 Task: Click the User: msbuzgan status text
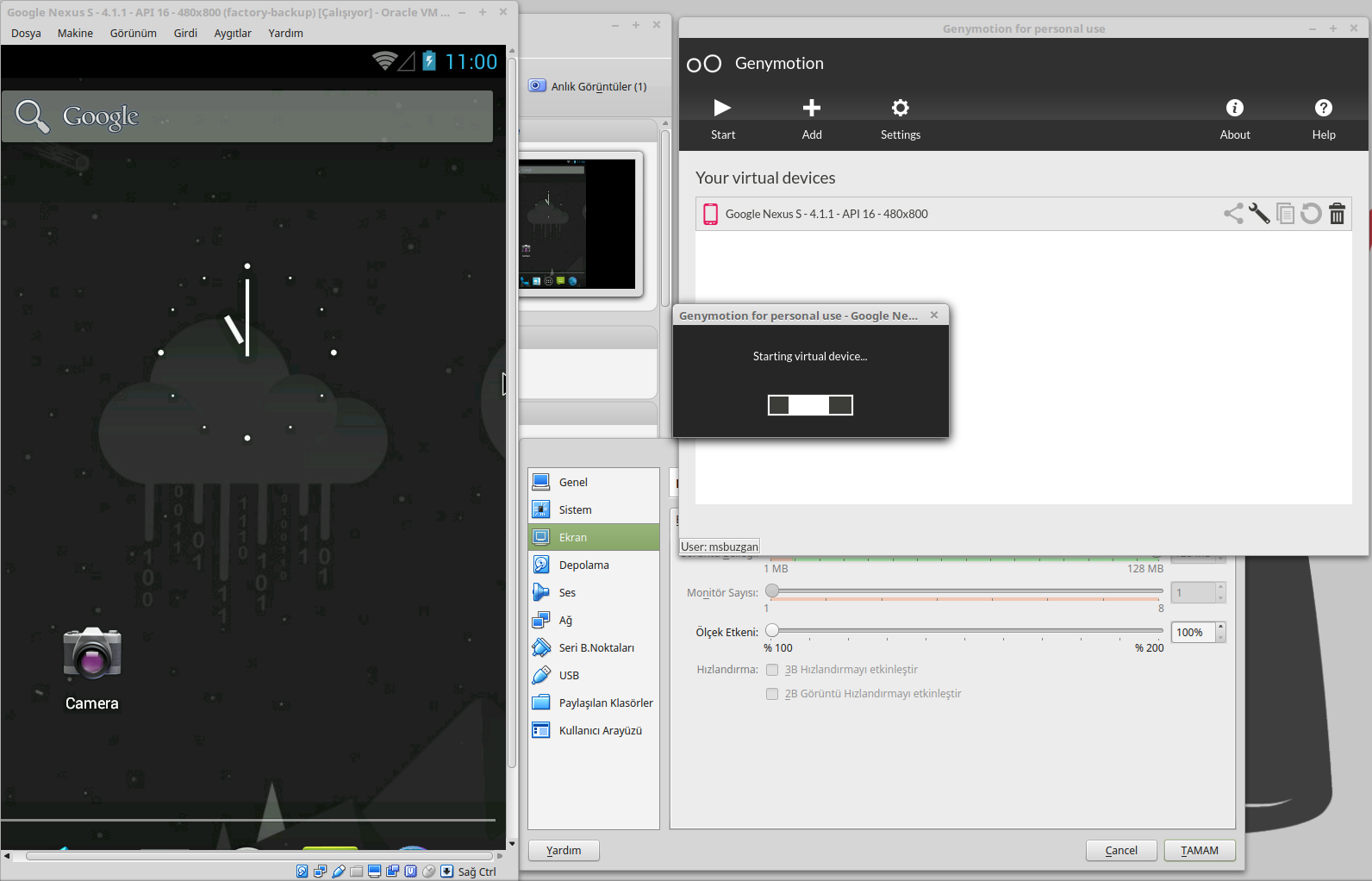point(720,547)
